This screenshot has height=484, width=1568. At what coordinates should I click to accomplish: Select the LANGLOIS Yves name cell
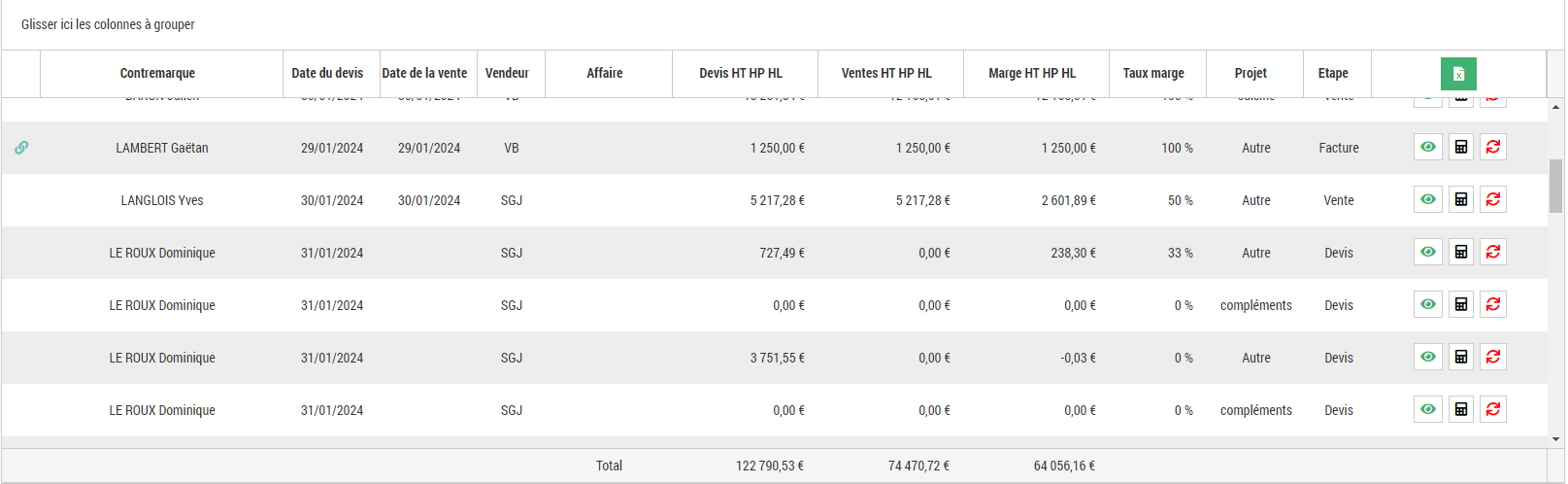(162, 200)
